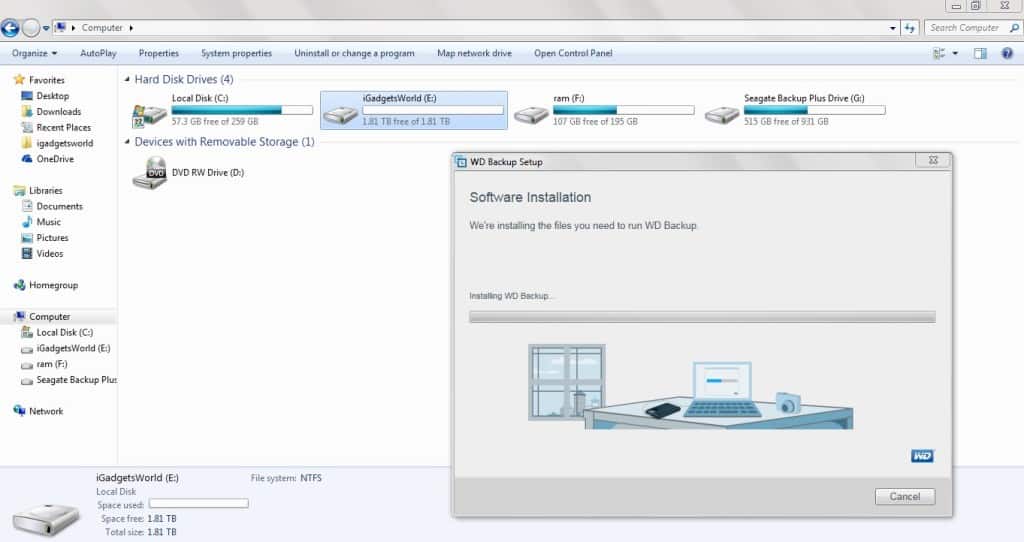This screenshot has width=1024, height=542.
Task: Click the Change your view icon
Action: pos(939,54)
